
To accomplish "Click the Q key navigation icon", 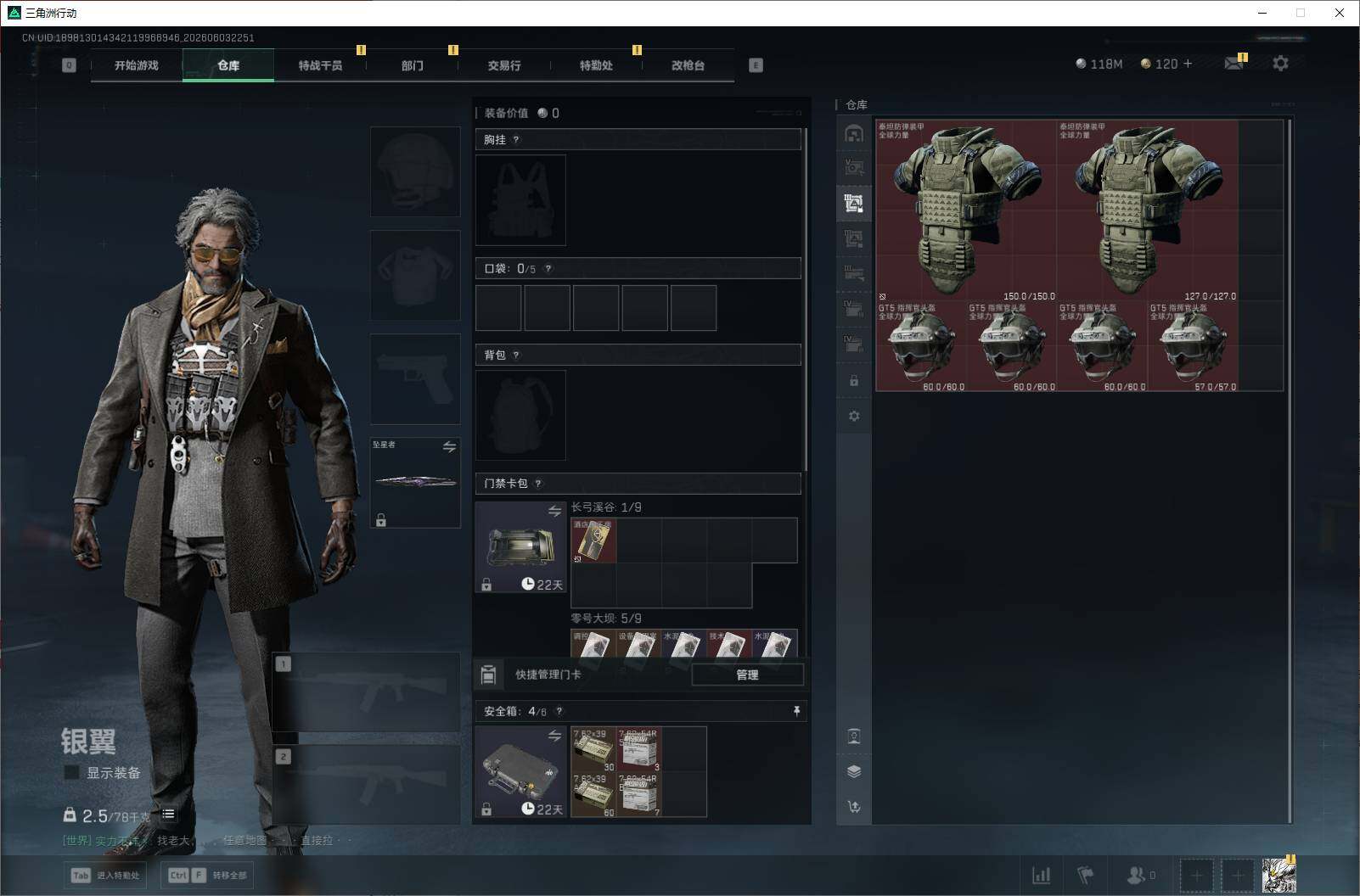I will 69,65.
